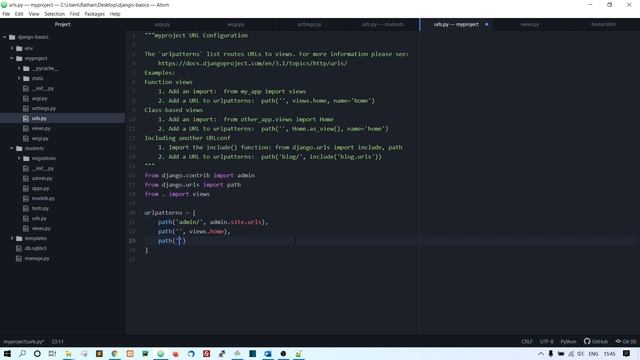The height and width of the screenshot is (360, 640).
Task: Click modified dot on urls.py — myproject tab
Action: click(x=487, y=24)
